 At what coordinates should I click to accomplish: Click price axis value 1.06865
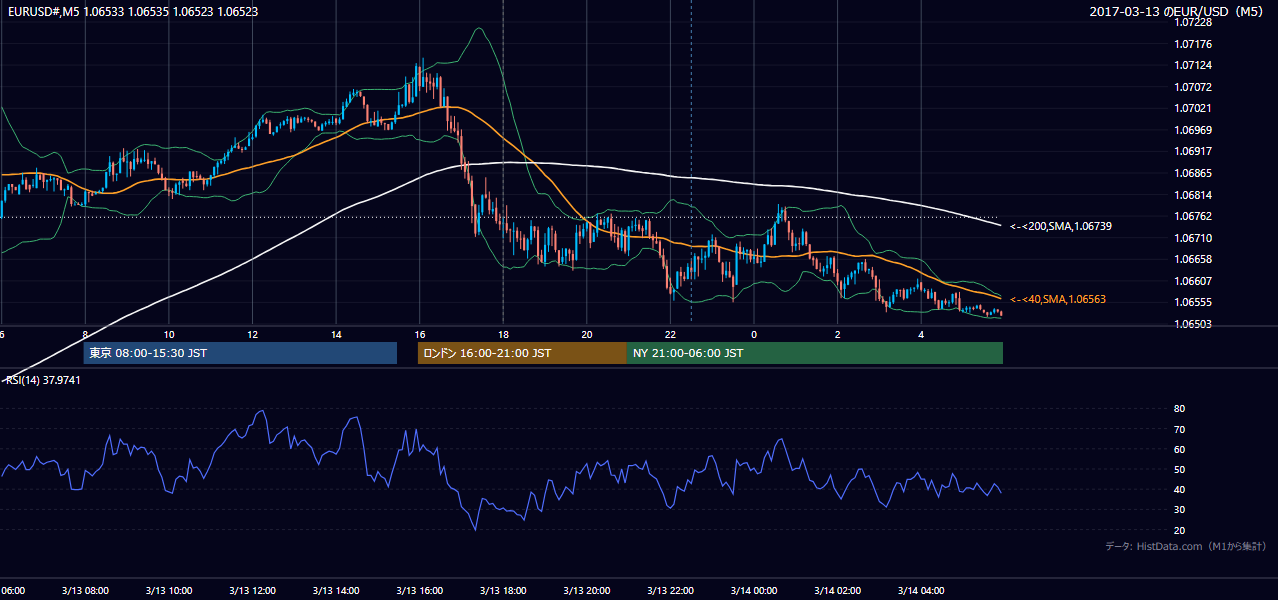[x=1193, y=173]
